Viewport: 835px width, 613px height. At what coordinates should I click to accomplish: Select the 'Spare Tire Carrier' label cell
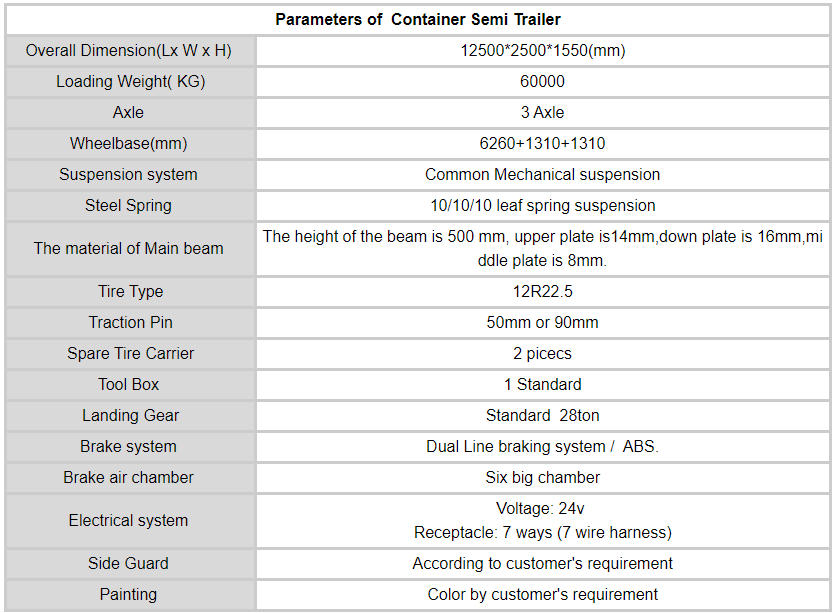point(129,353)
